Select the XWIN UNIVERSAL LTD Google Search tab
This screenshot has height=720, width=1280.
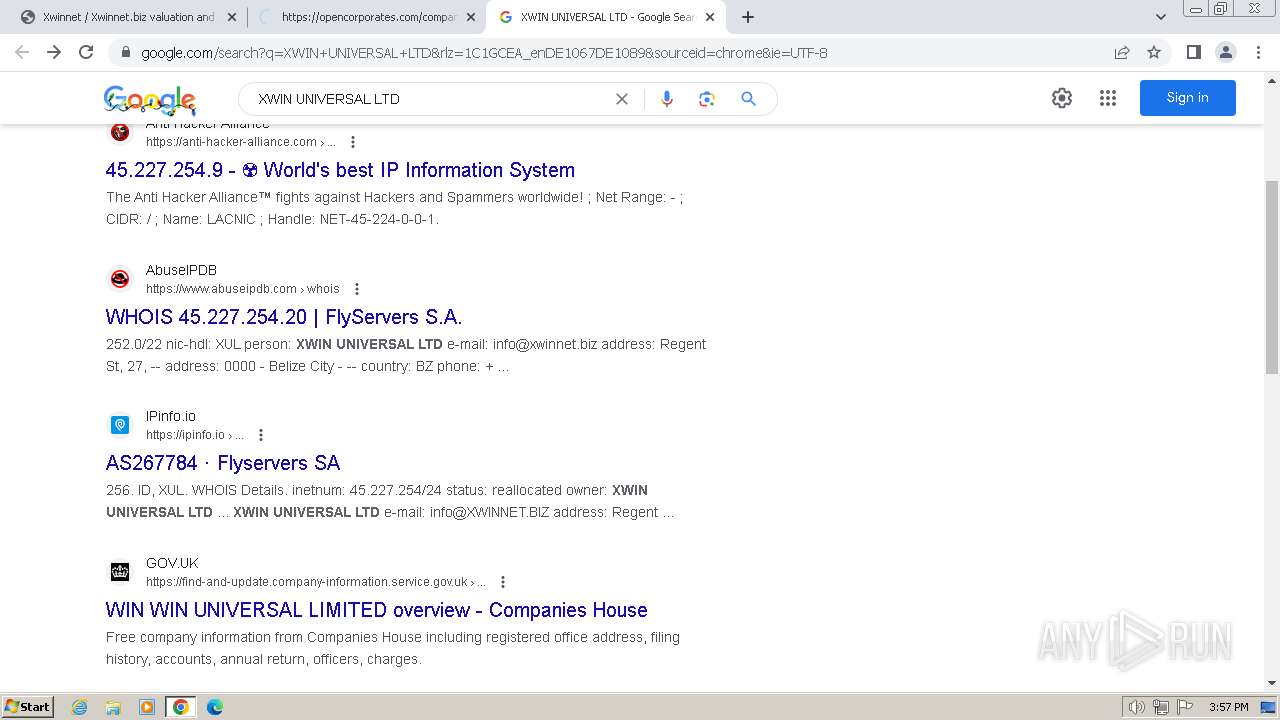605,17
